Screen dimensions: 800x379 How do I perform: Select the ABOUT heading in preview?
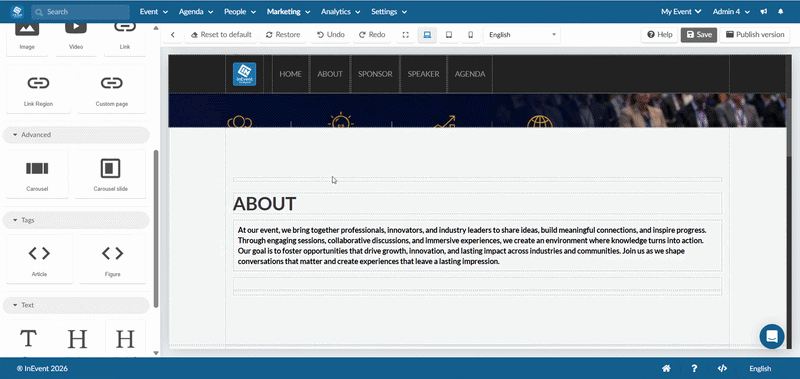264,204
